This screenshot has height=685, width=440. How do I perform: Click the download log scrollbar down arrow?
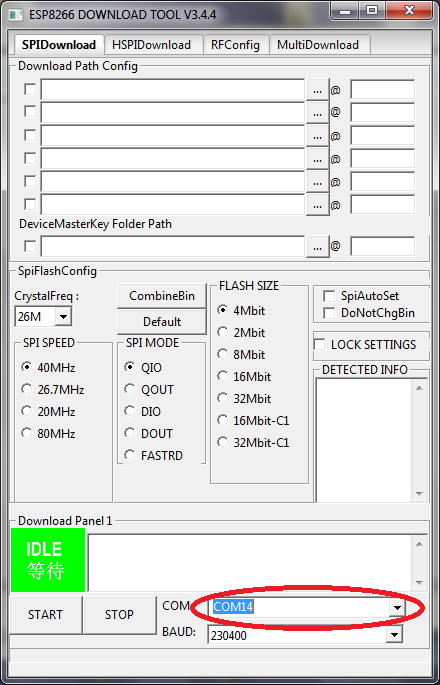(419, 583)
